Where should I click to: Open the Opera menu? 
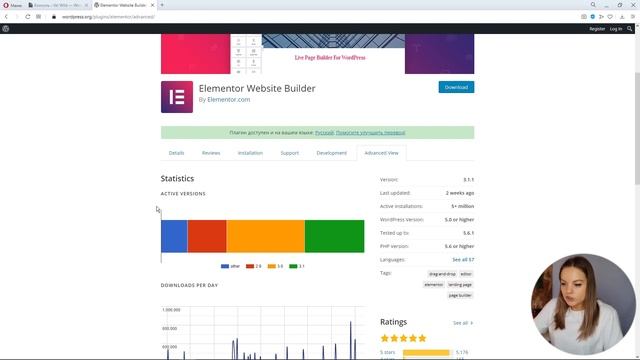click(12, 5)
